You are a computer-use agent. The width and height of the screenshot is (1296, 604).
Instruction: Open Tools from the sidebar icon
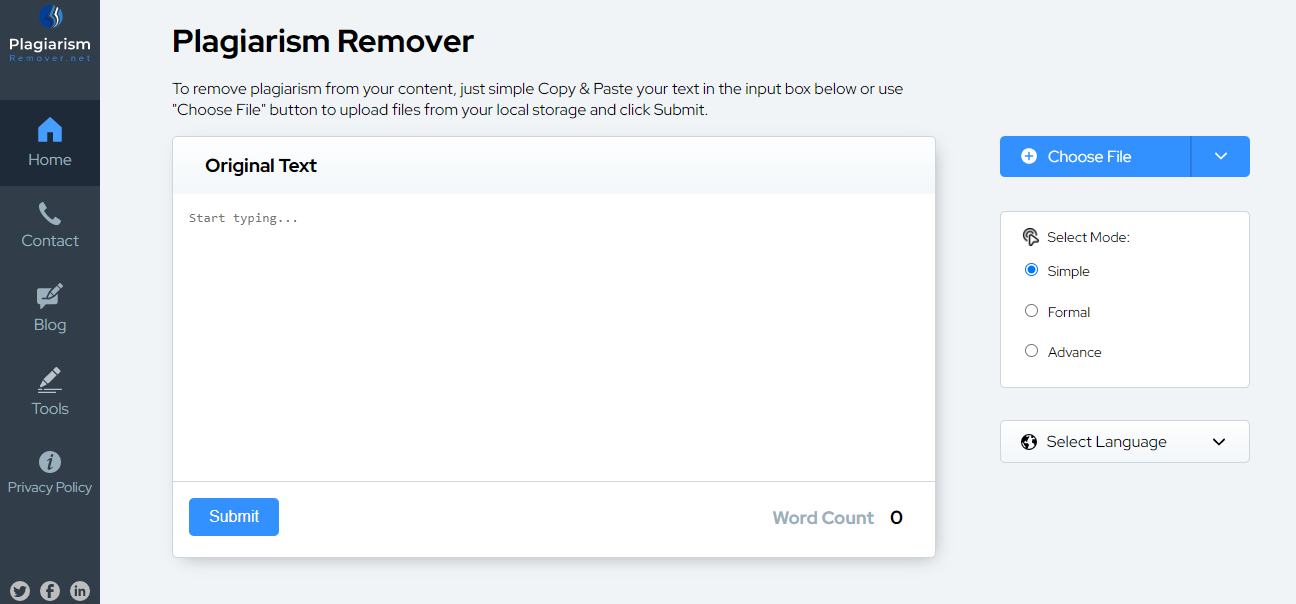tap(49, 381)
